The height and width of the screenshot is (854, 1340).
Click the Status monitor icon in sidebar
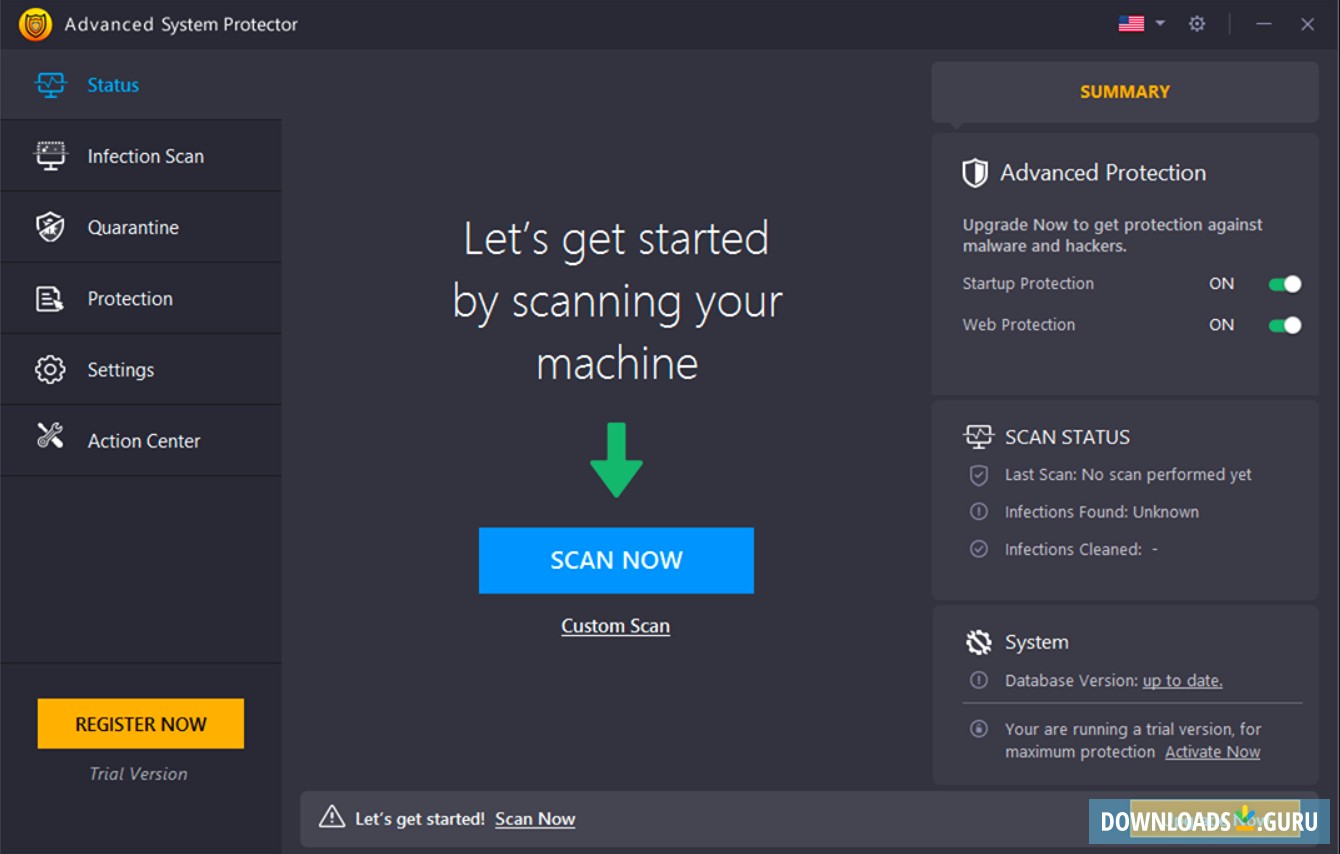pyautogui.click(x=50, y=85)
